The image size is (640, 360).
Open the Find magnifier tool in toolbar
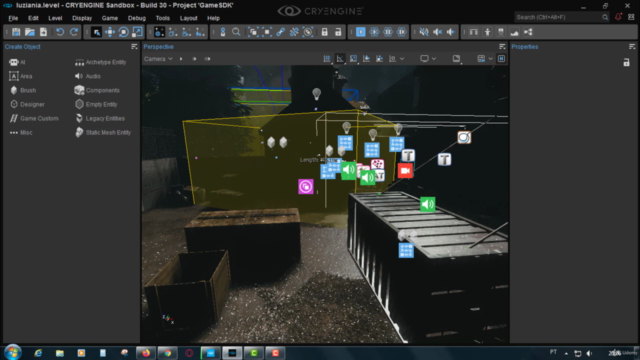236,32
